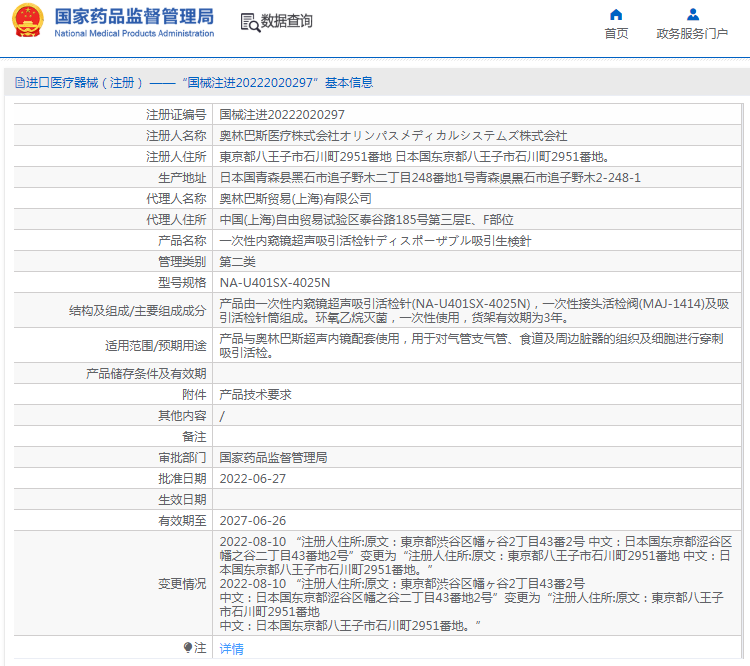Click the 第二类 management category value
This screenshot has height=666, width=750.
tap(237, 262)
